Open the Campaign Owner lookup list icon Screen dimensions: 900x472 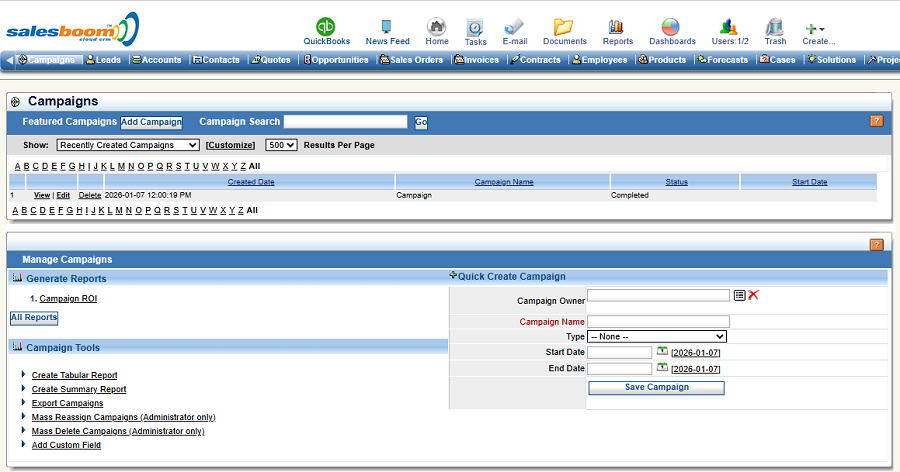coord(739,295)
